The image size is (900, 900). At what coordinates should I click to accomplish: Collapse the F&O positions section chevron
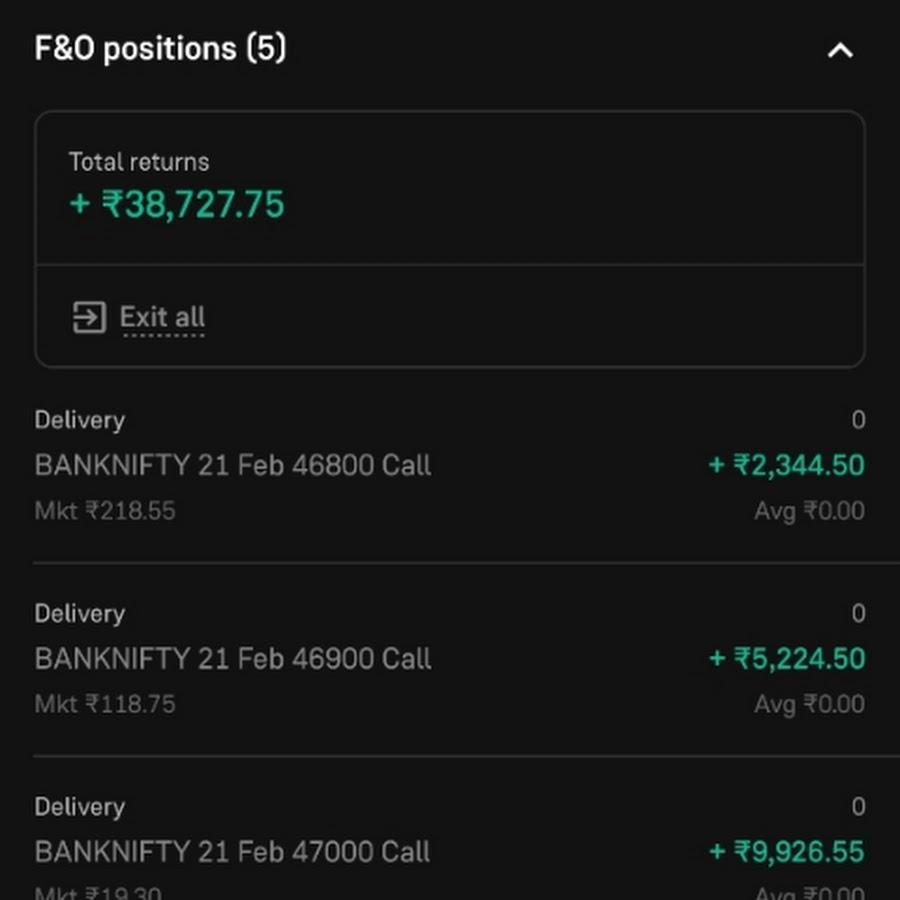click(840, 51)
